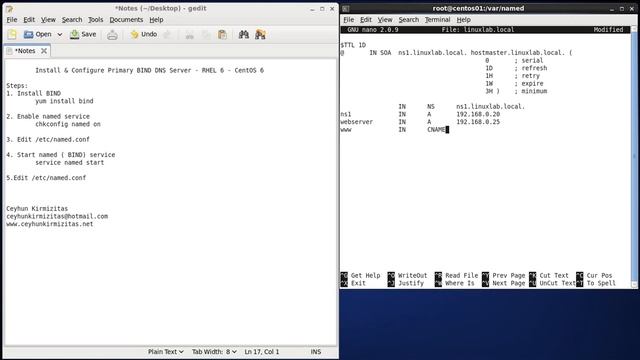
Task: Open terminal File menu
Action: click(349, 20)
